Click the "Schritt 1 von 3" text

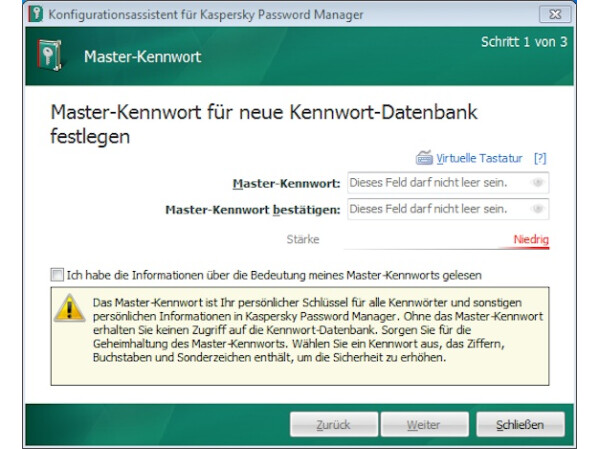[x=524, y=42]
